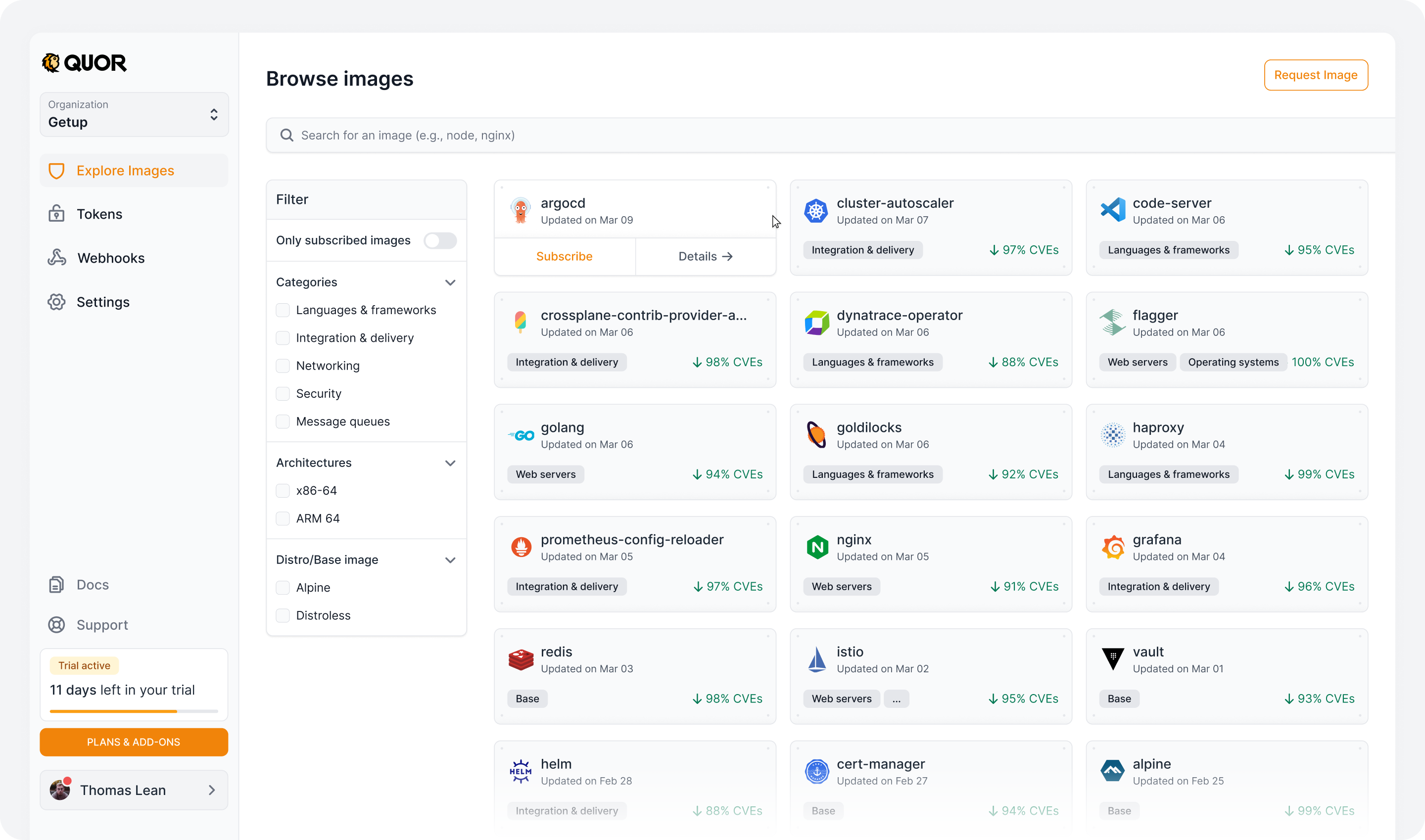Check the Security category checkbox
1425x840 pixels.
click(x=283, y=393)
